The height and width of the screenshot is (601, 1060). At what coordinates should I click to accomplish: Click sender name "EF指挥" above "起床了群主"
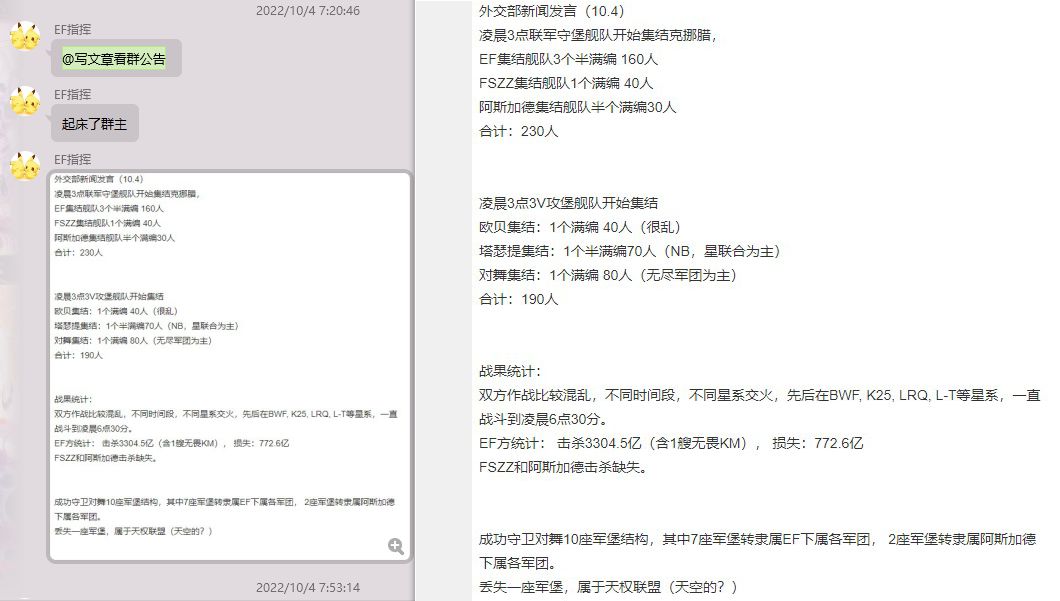72,94
